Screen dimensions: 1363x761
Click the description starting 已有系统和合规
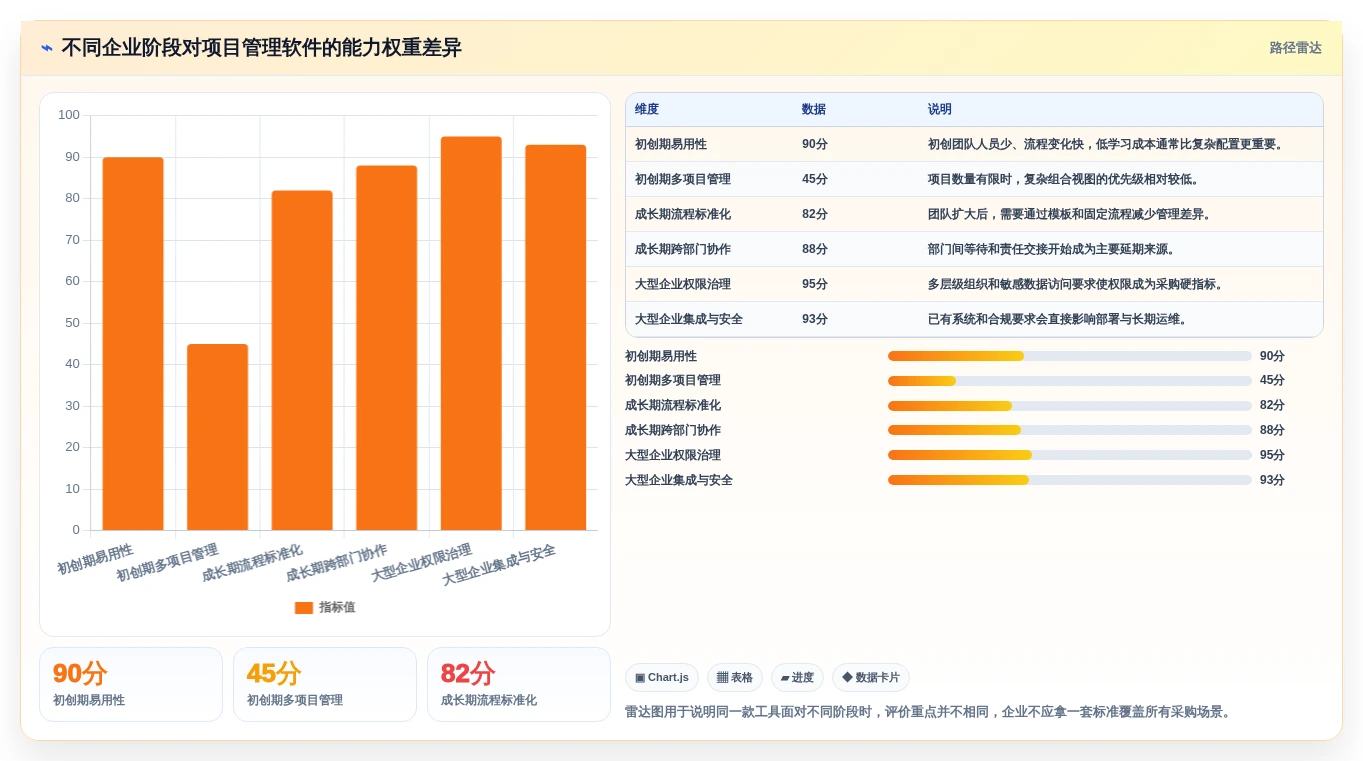click(1058, 319)
